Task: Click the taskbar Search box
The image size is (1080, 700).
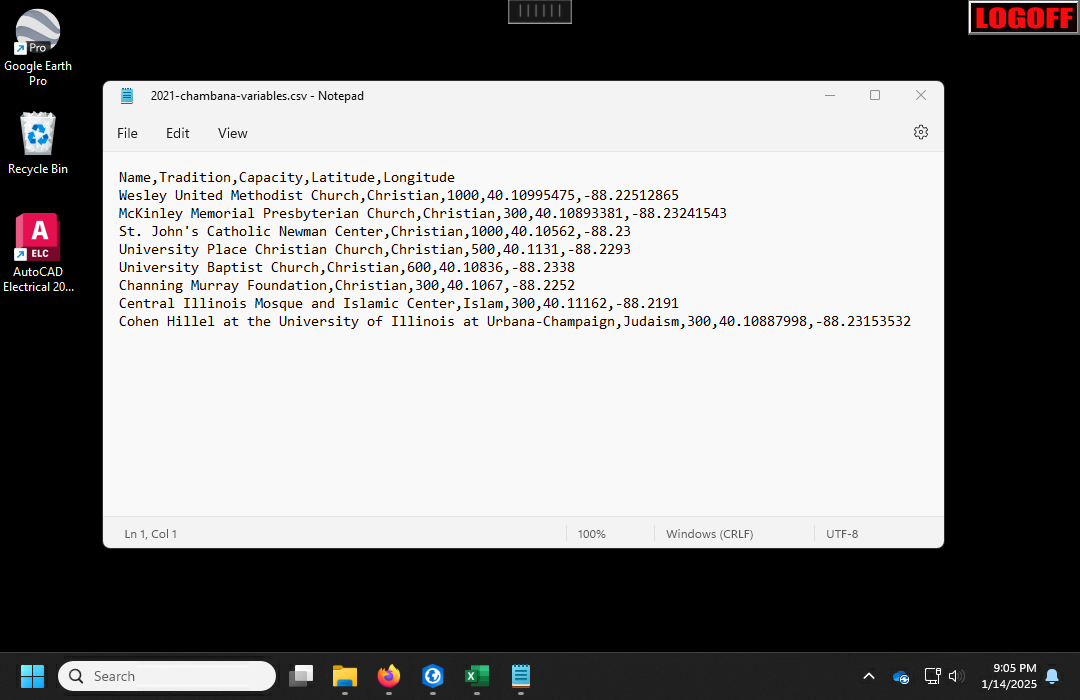Action: click(167, 676)
